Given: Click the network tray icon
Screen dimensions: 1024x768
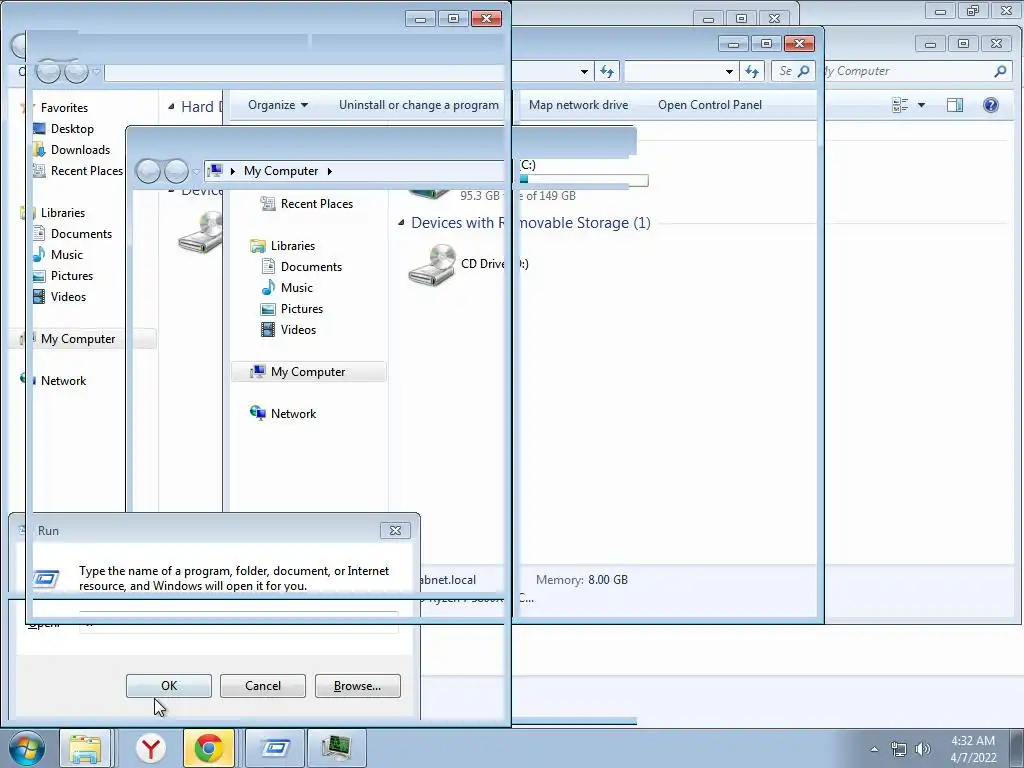Looking at the screenshot, I should pos(899,749).
